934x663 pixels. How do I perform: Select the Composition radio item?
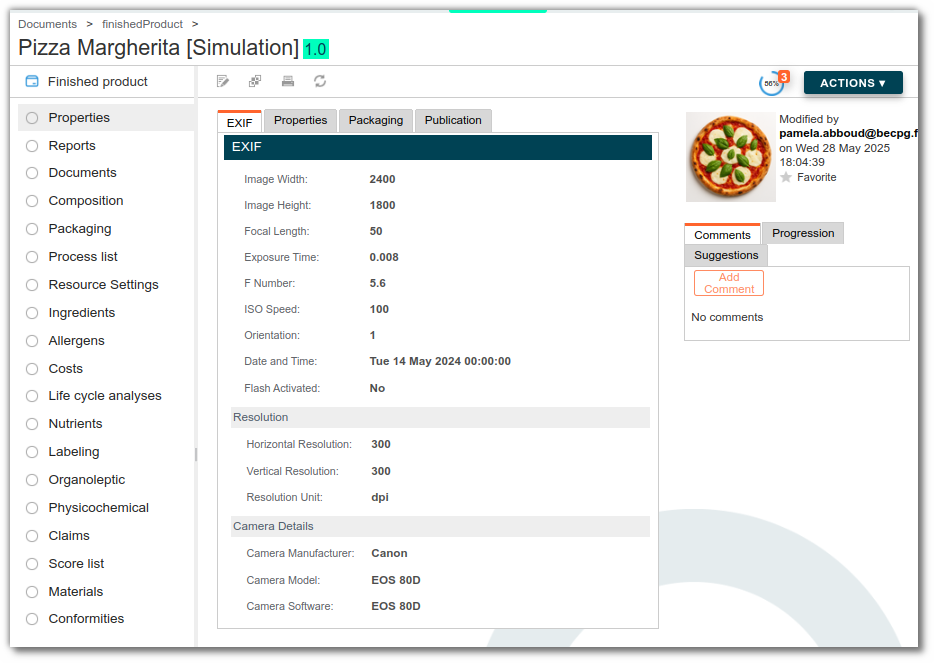coord(32,201)
